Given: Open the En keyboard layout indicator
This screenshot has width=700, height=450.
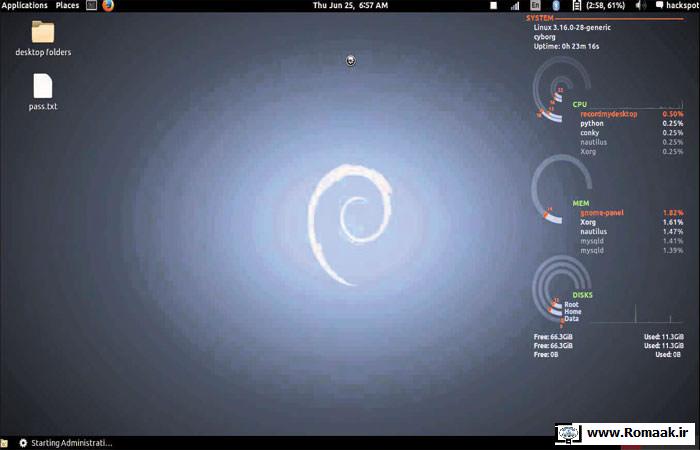Looking at the screenshot, I should [x=535, y=5].
